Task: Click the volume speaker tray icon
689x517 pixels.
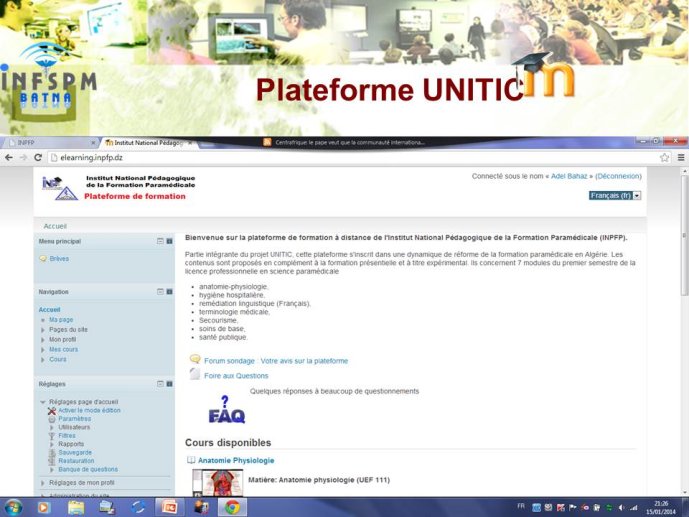Action: click(x=621, y=508)
